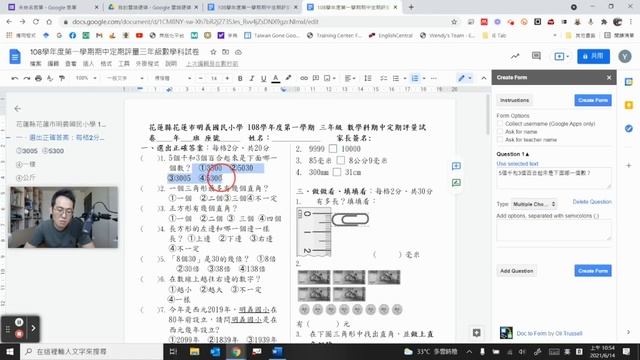640x360 pixels.
Task: Underline the selected text
Action: tap(264, 78)
